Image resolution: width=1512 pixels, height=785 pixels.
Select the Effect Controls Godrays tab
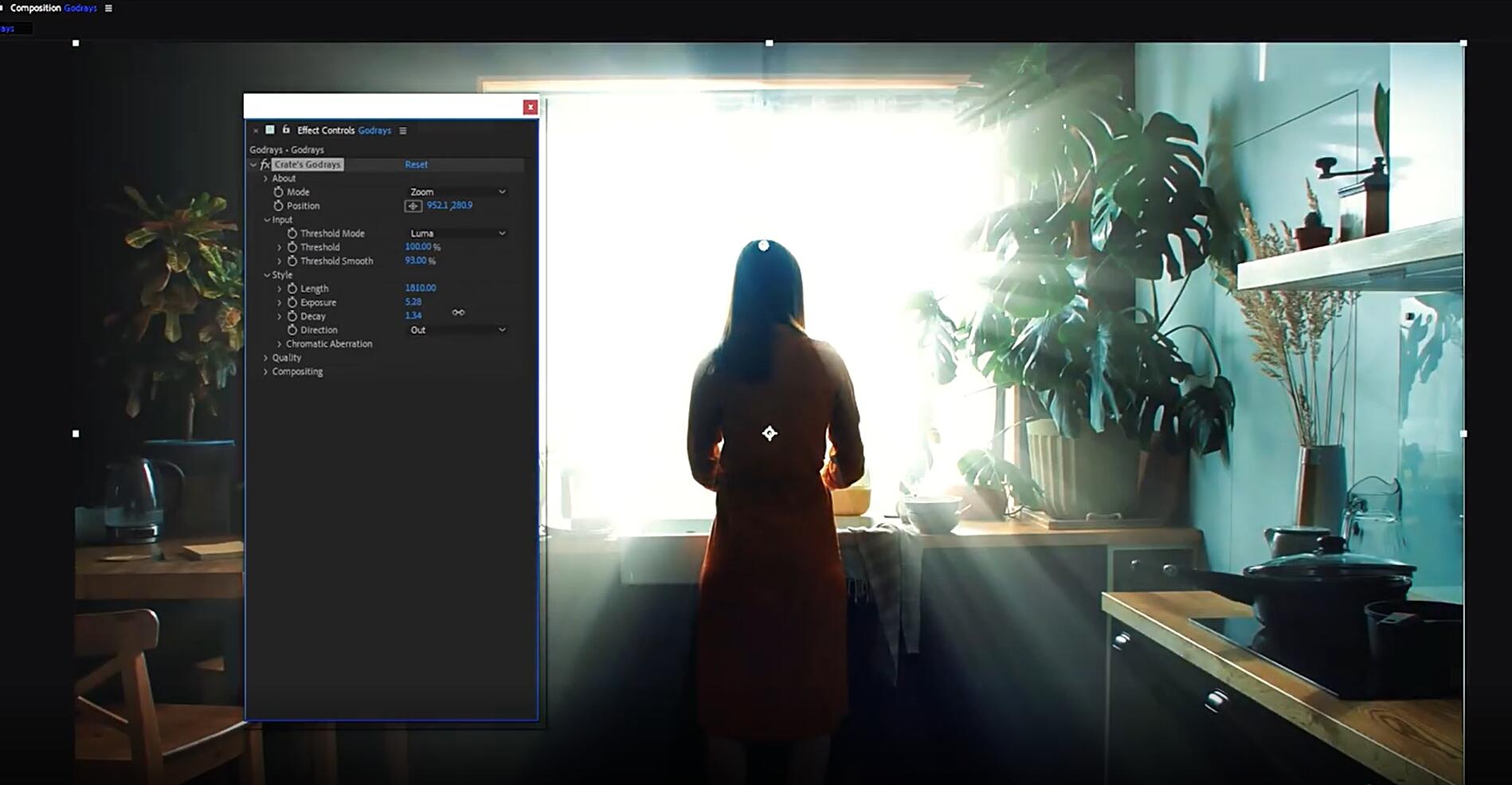coord(343,130)
